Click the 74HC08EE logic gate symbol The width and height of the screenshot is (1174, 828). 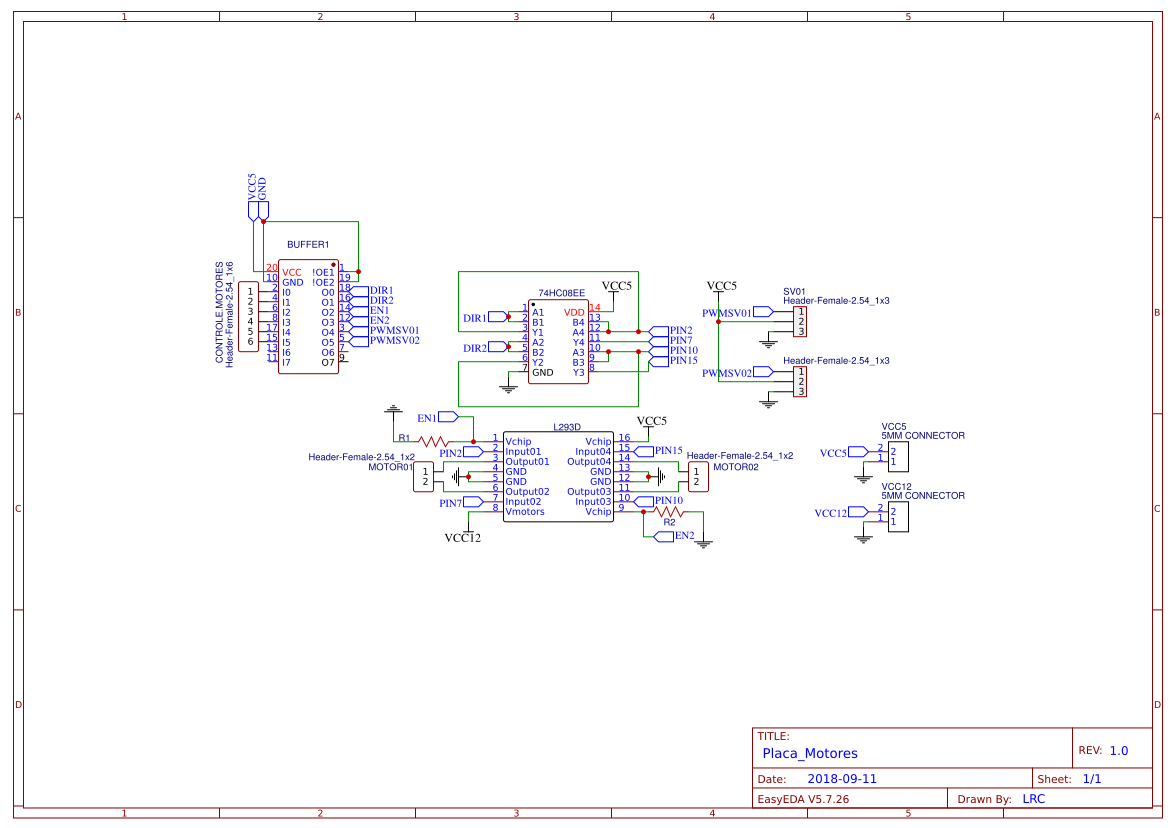(560, 340)
